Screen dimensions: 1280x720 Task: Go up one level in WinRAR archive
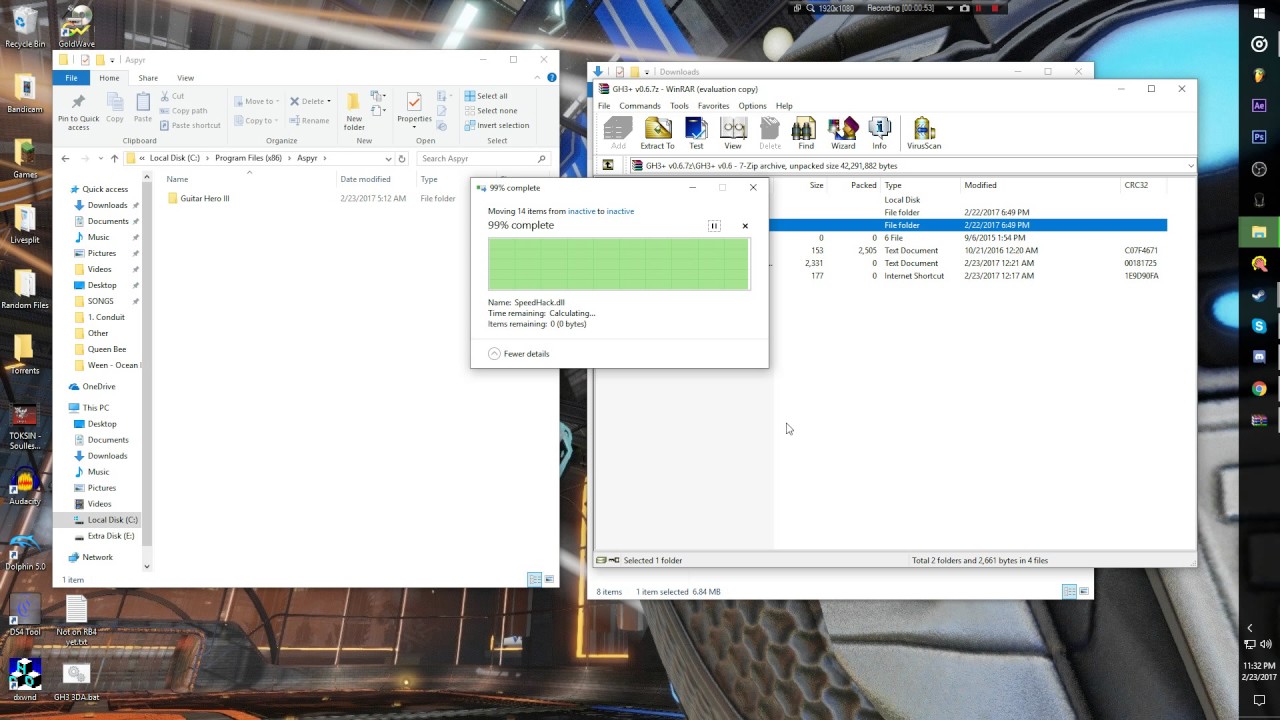607,165
